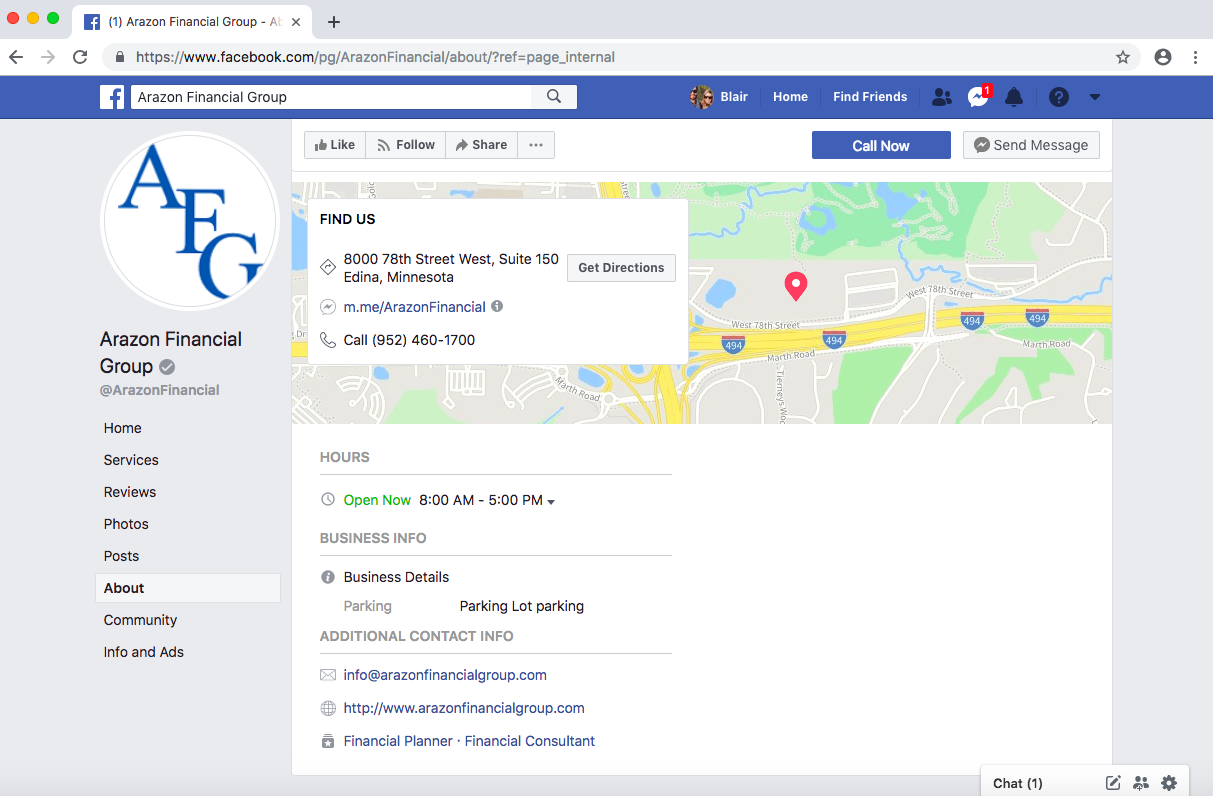Click the red location pin on map
1213x796 pixels.
(x=795, y=285)
